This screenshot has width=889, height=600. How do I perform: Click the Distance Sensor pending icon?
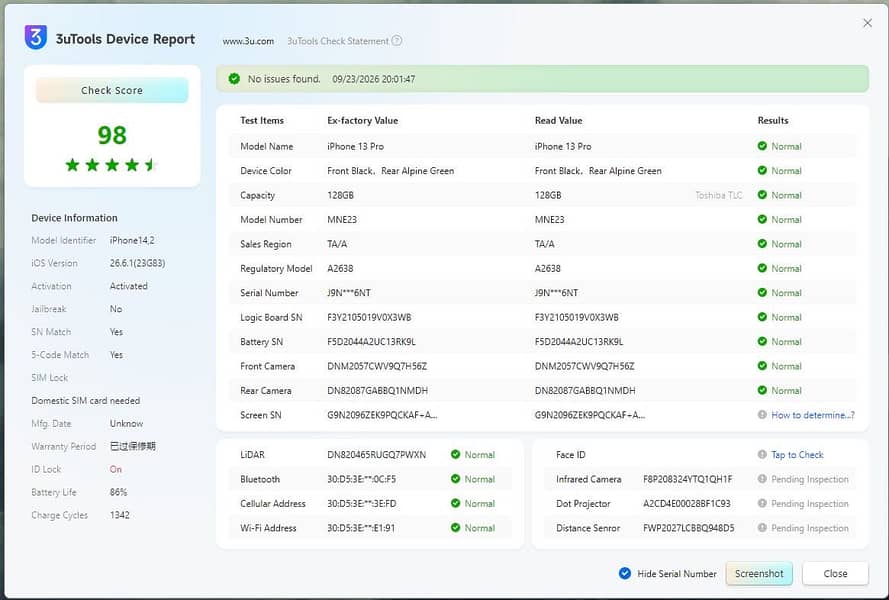tap(762, 527)
